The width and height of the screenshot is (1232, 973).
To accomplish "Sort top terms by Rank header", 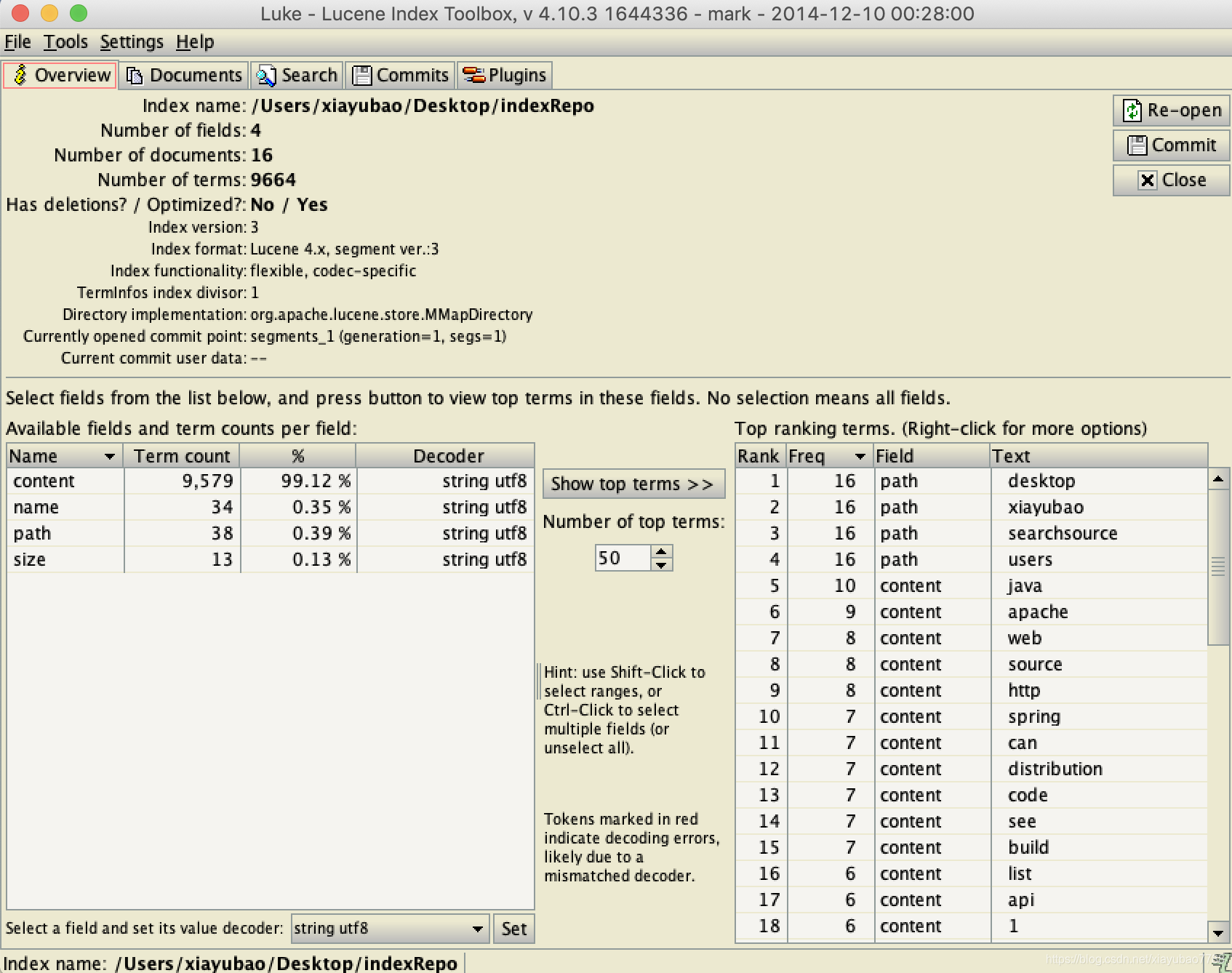I will (761, 456).
